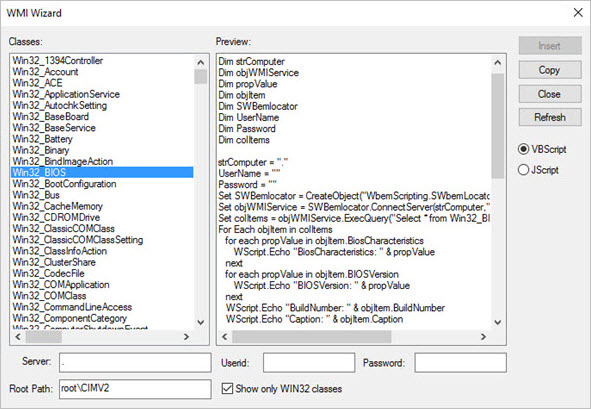The image size is (591, 409).
Task: Refresh the class list
Action: tap(550, 117)
